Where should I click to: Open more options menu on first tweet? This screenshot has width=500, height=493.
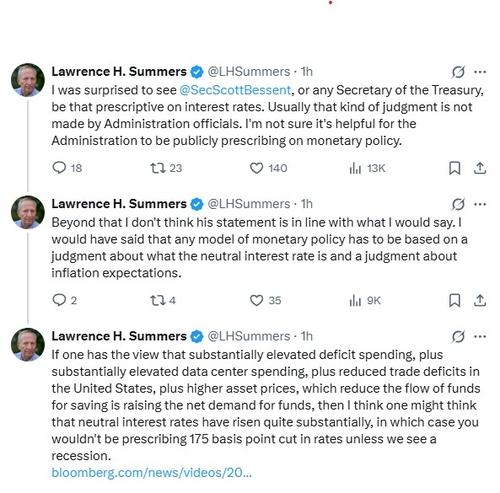(x=480, y=72)
